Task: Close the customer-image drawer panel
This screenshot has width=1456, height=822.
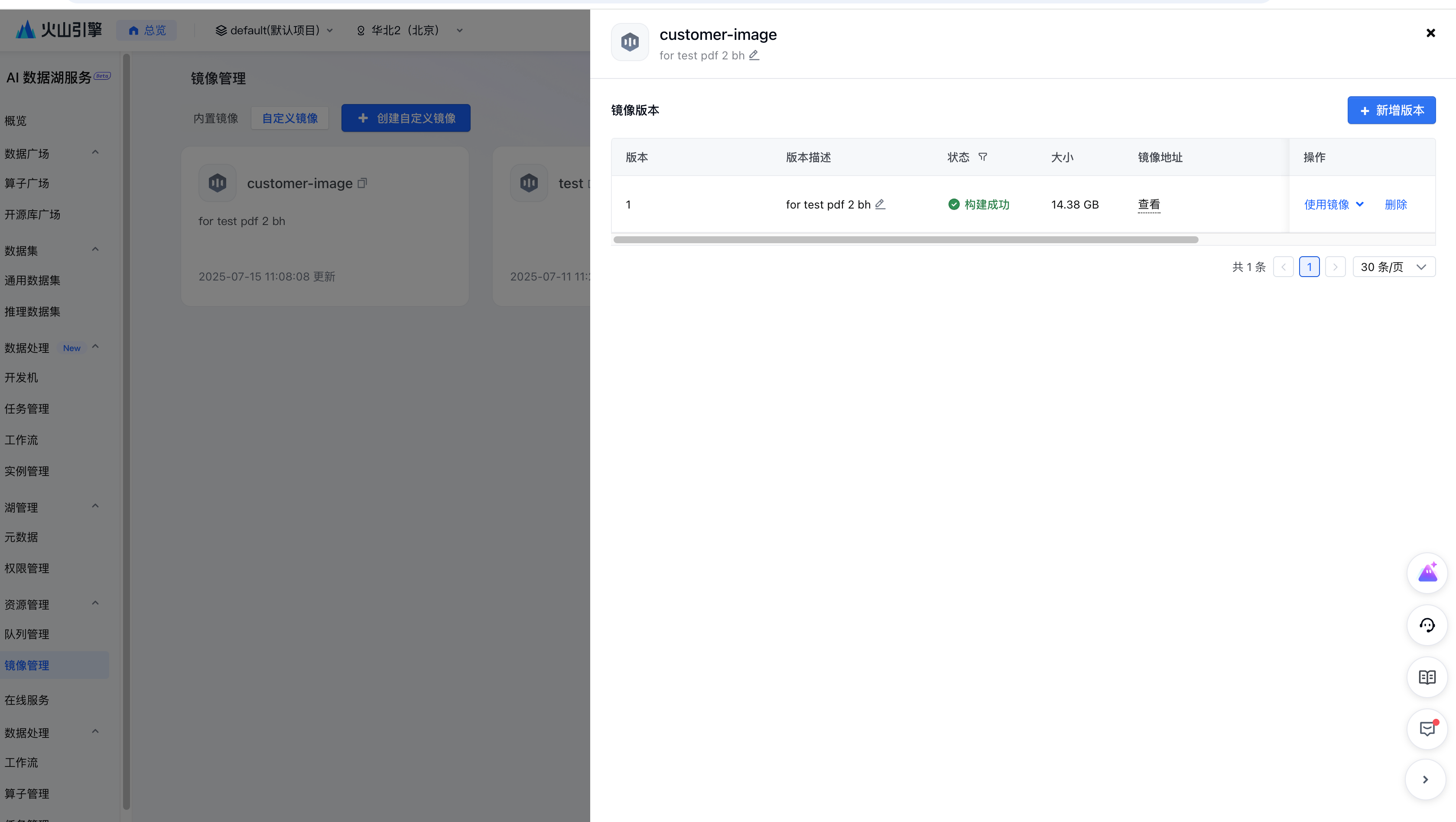Action: pyautogui.click(x=1430, y=33)
